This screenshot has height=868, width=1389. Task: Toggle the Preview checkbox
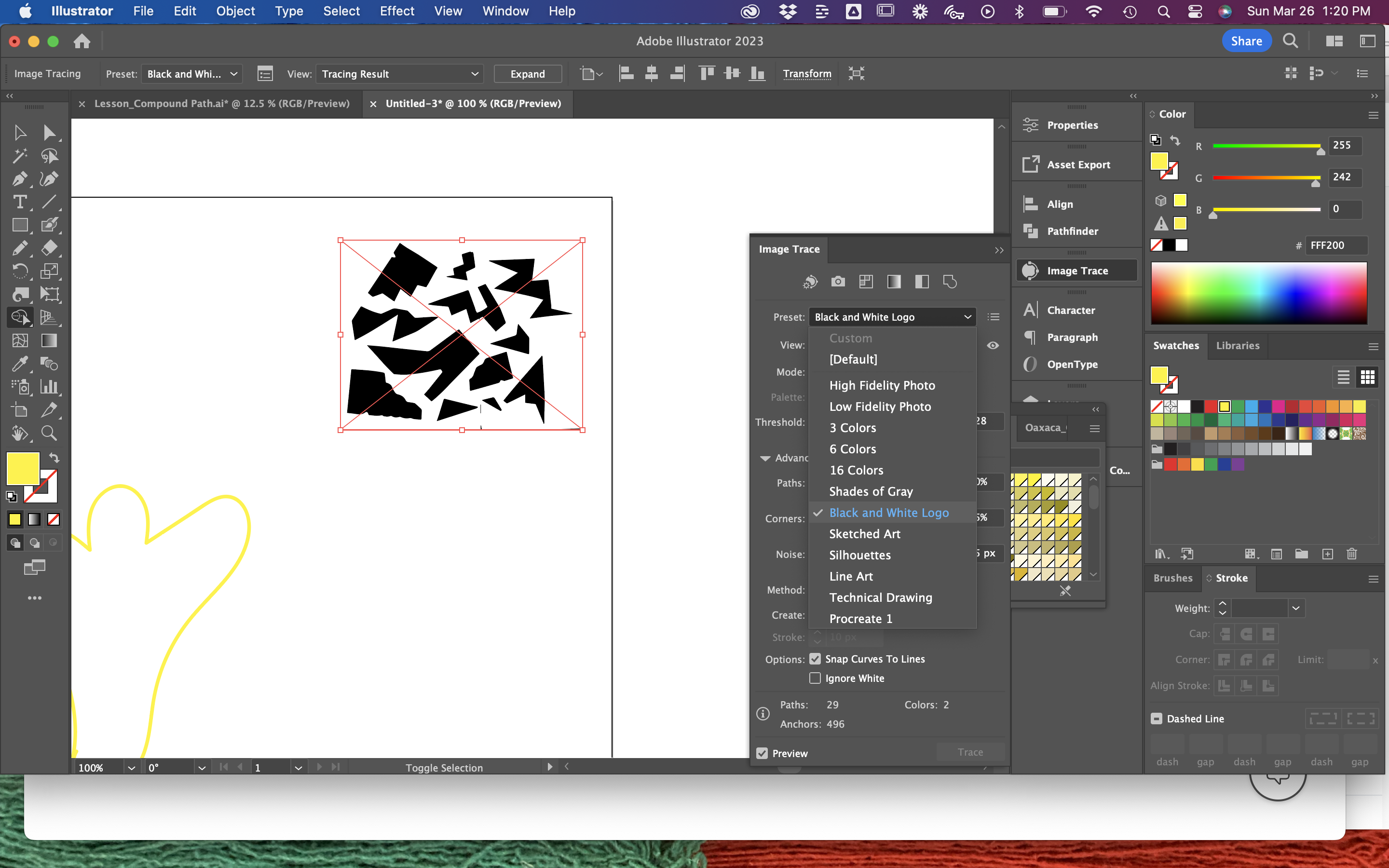pos(762,753)
